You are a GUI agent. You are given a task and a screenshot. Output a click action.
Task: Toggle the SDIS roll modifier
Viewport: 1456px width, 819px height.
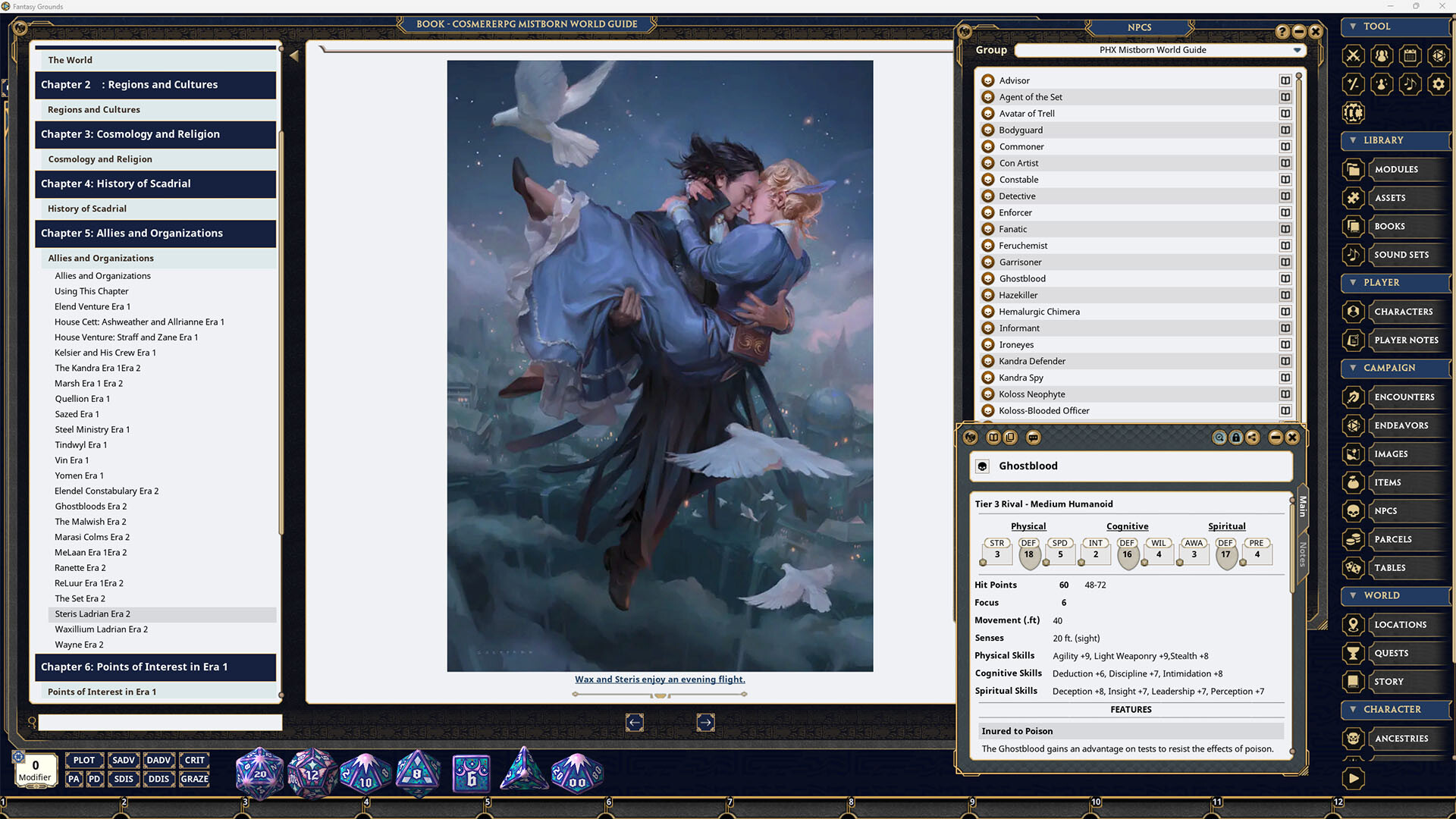[x=123, y=779]
